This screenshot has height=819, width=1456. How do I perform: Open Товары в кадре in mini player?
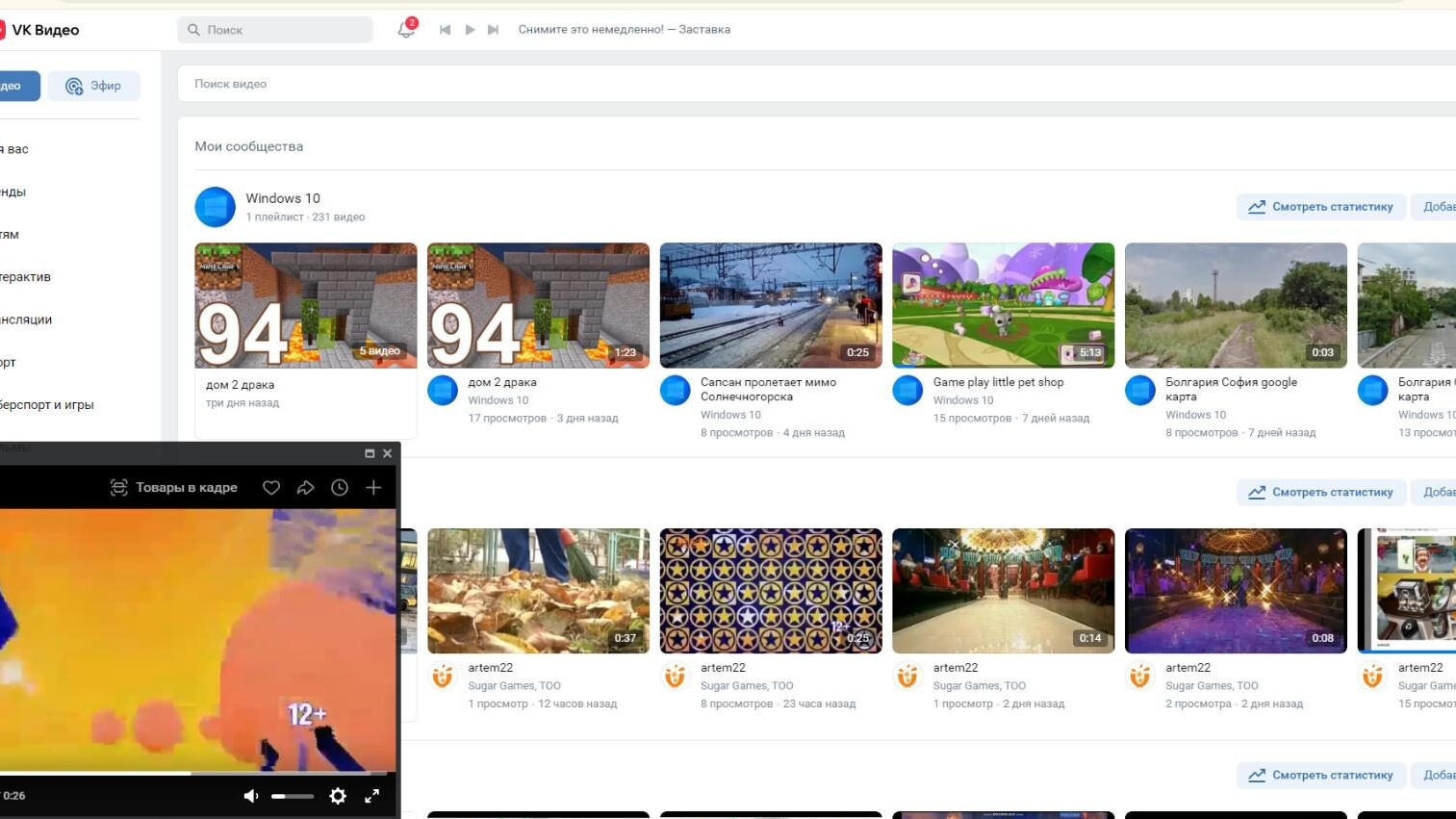(174, 488)
